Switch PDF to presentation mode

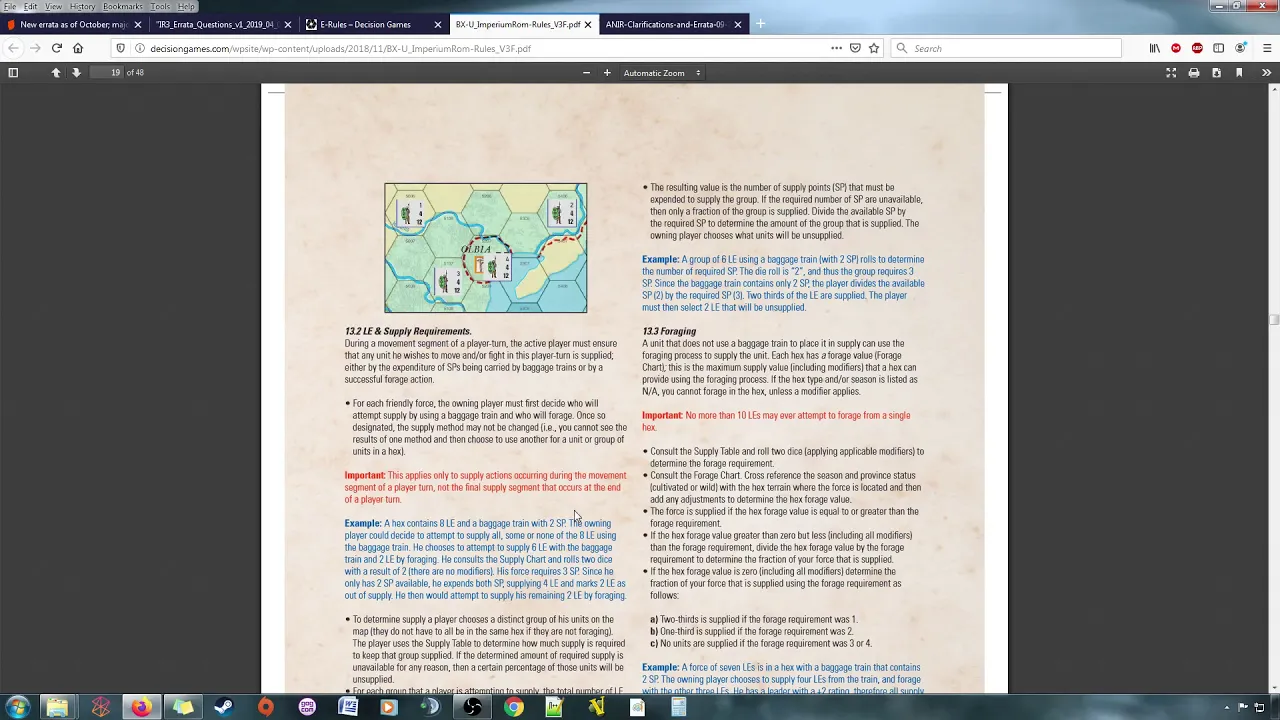coord(1171,72)
